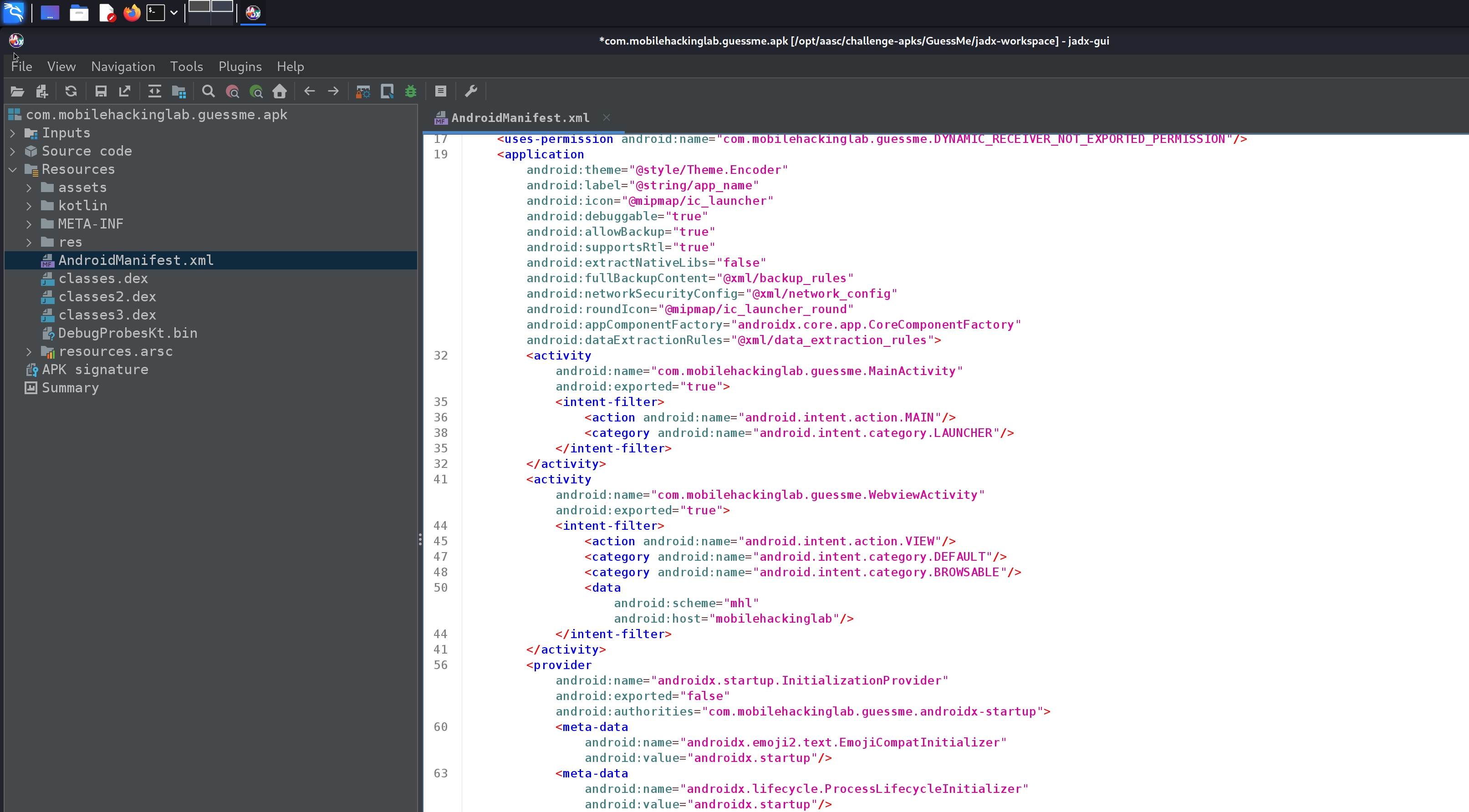Open text search magnifier icon

click(x=208, y=91)
